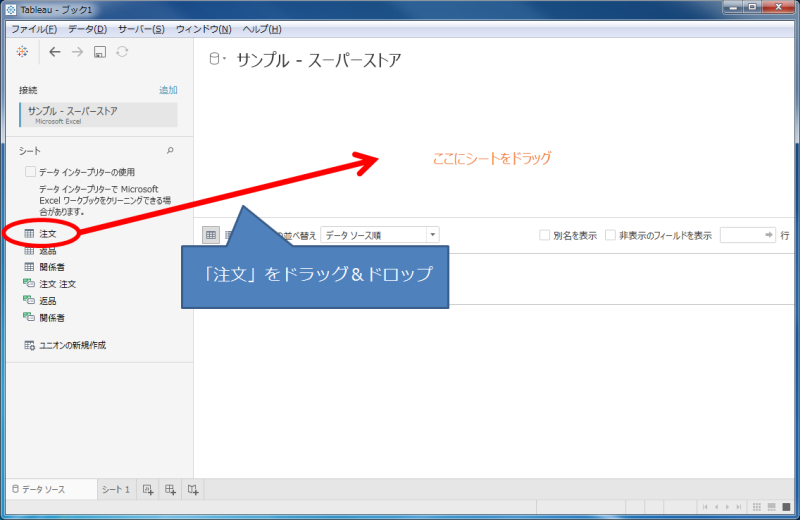Select the 注文 注文 named range
The image size is (800, 520).
coord(50,284)
